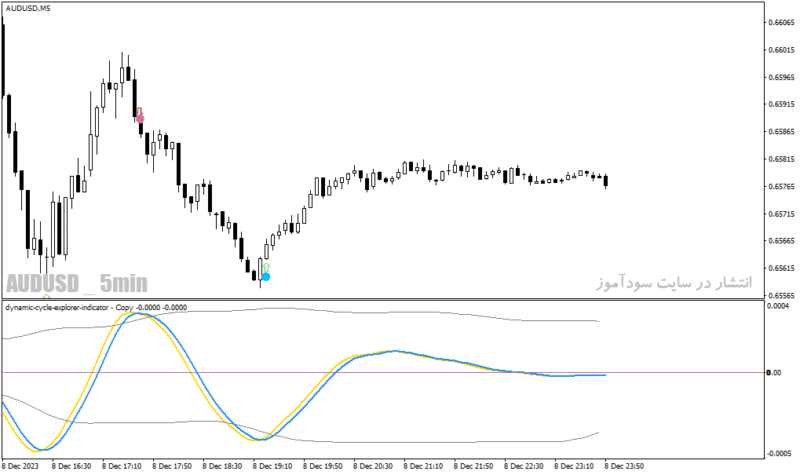Click time label 8 Dec 17:50
This screenshot has height=475, width=800.
172,466
